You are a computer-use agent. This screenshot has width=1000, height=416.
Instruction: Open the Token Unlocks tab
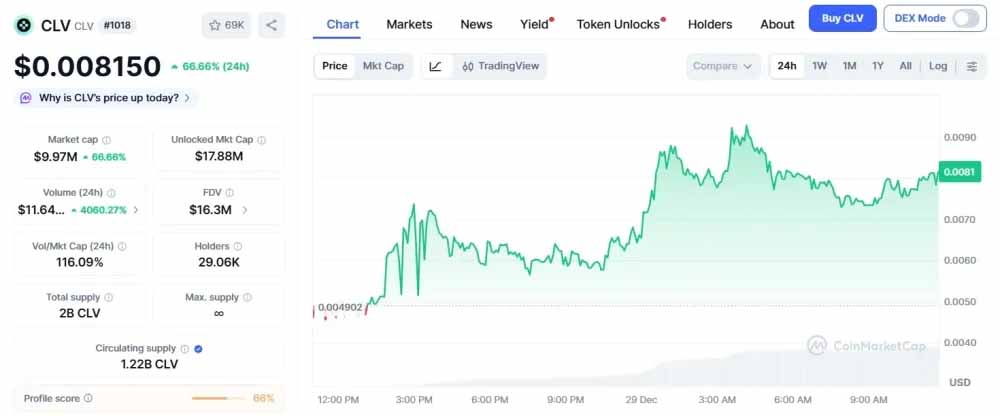[x=618, y=24]
